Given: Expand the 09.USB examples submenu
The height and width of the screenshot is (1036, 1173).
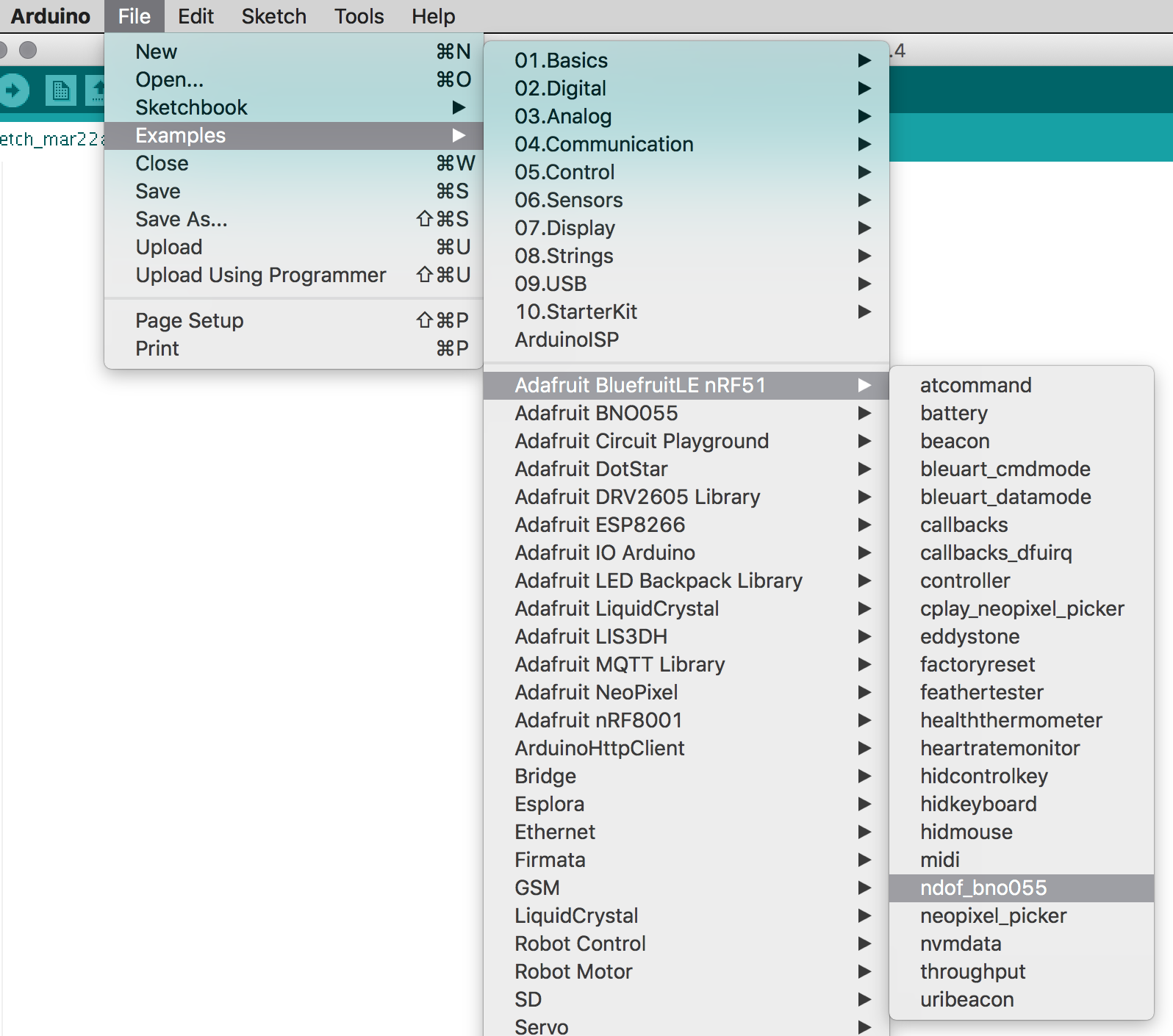Looking at the screenshot, I should [x=686, y=284].
